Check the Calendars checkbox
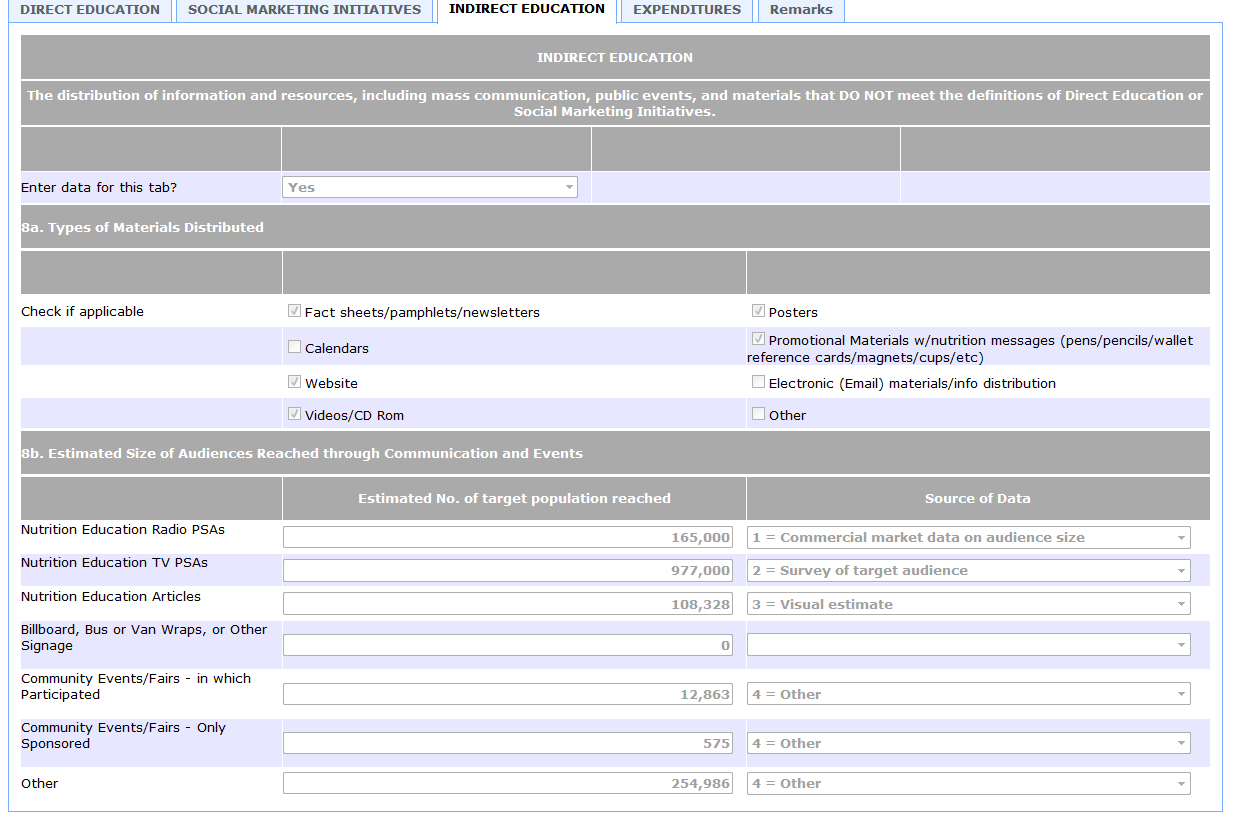The width and height of the screenshot is (1234, 824). (294, 347)
